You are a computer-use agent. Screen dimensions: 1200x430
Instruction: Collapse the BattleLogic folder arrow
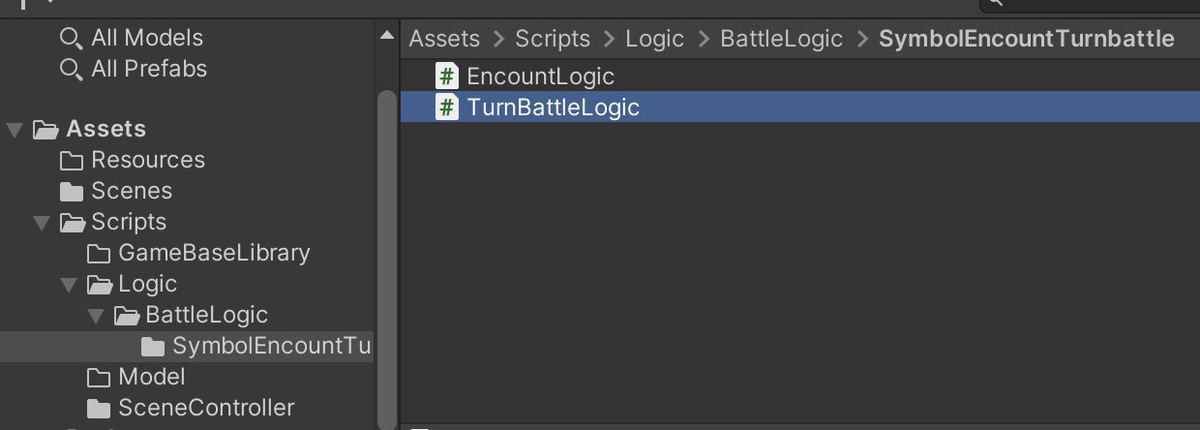tap(95, 316)
